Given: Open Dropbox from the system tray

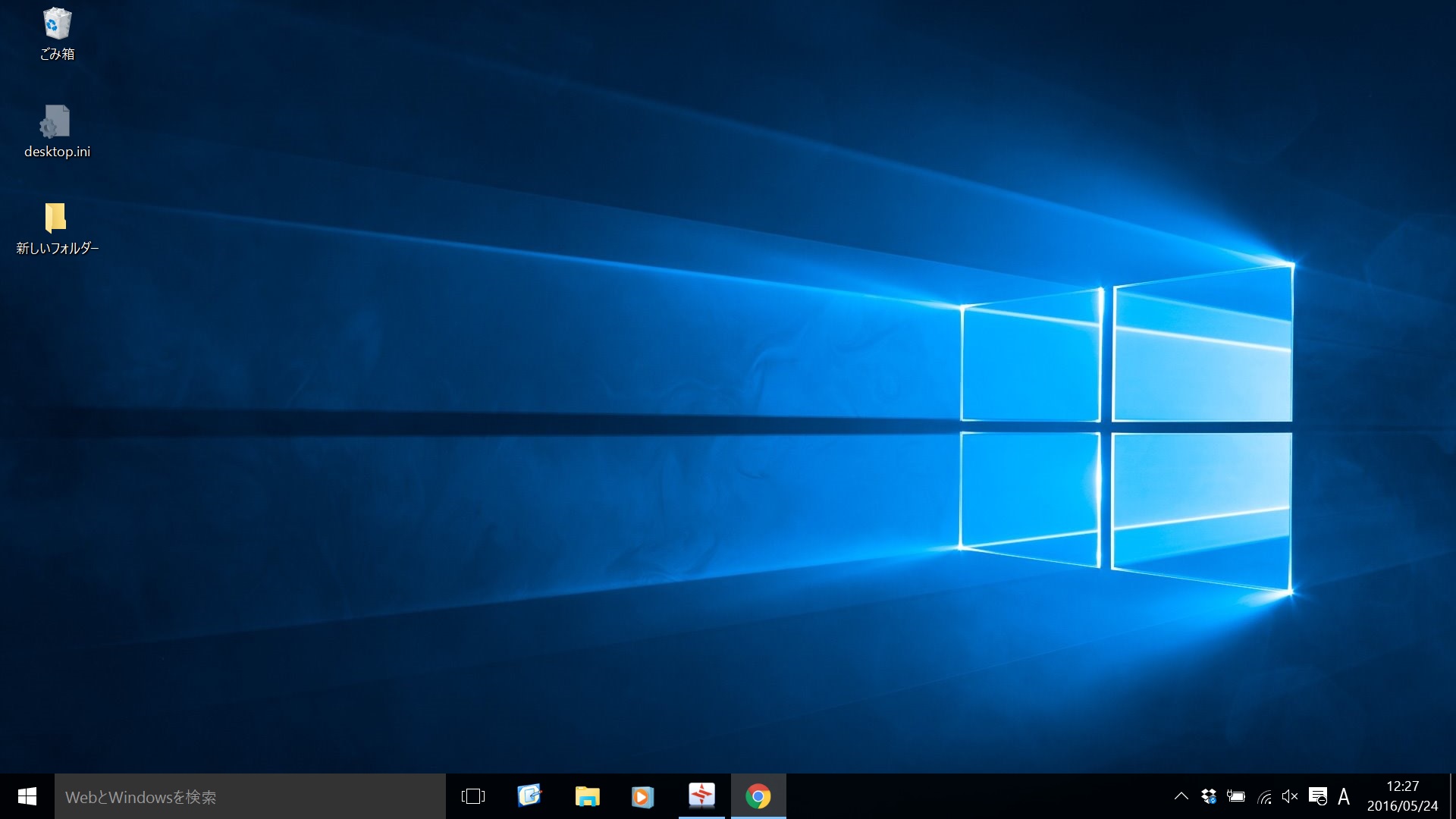Looking at the screenshot, I should pos(1209,796).
